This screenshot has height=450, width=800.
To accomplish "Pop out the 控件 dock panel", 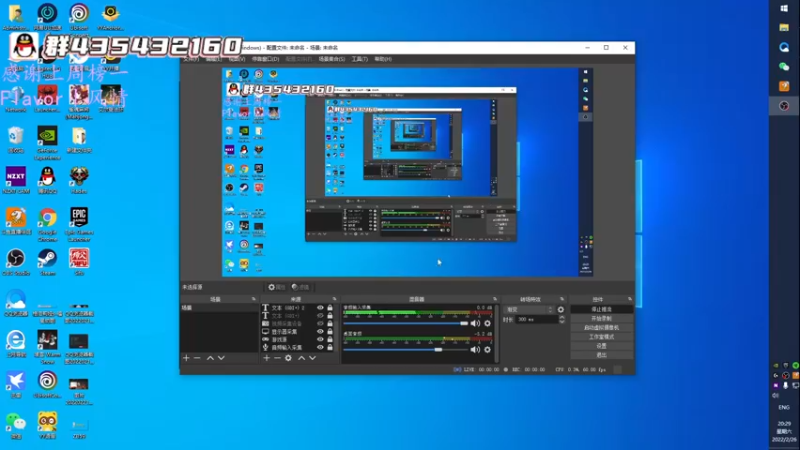I will click(x=630, y=299).
